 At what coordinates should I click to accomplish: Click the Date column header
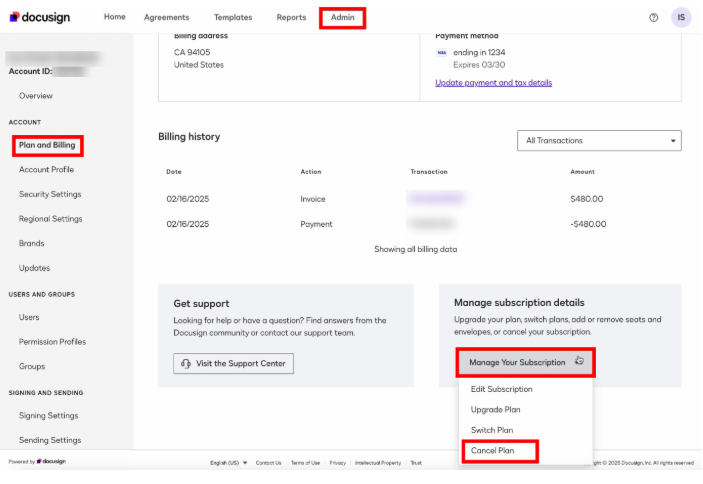coord(174,172)
